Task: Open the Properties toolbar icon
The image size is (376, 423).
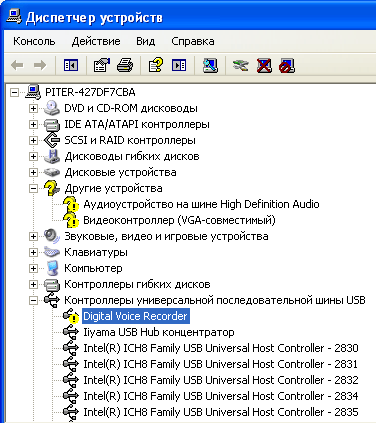Action: (102, 65)
